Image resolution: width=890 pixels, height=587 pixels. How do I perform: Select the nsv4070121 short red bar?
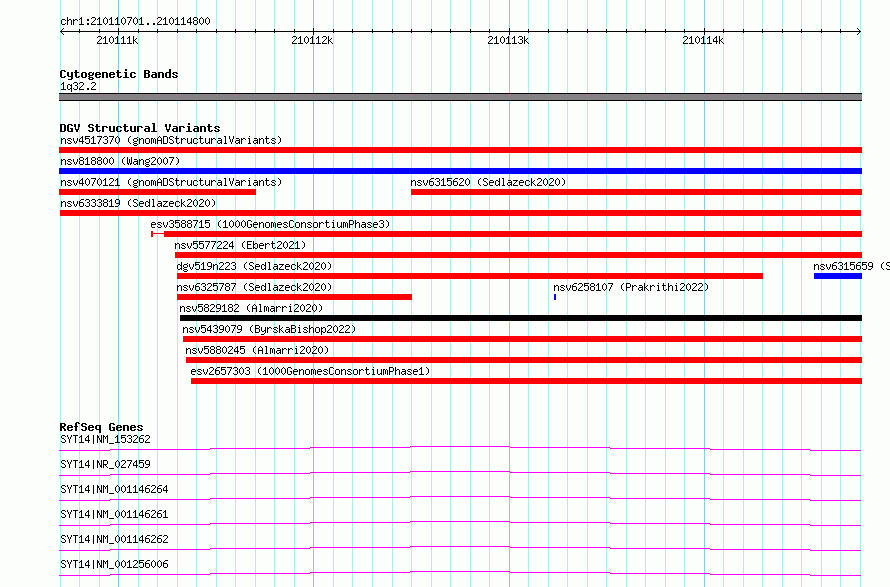[157, 192]
